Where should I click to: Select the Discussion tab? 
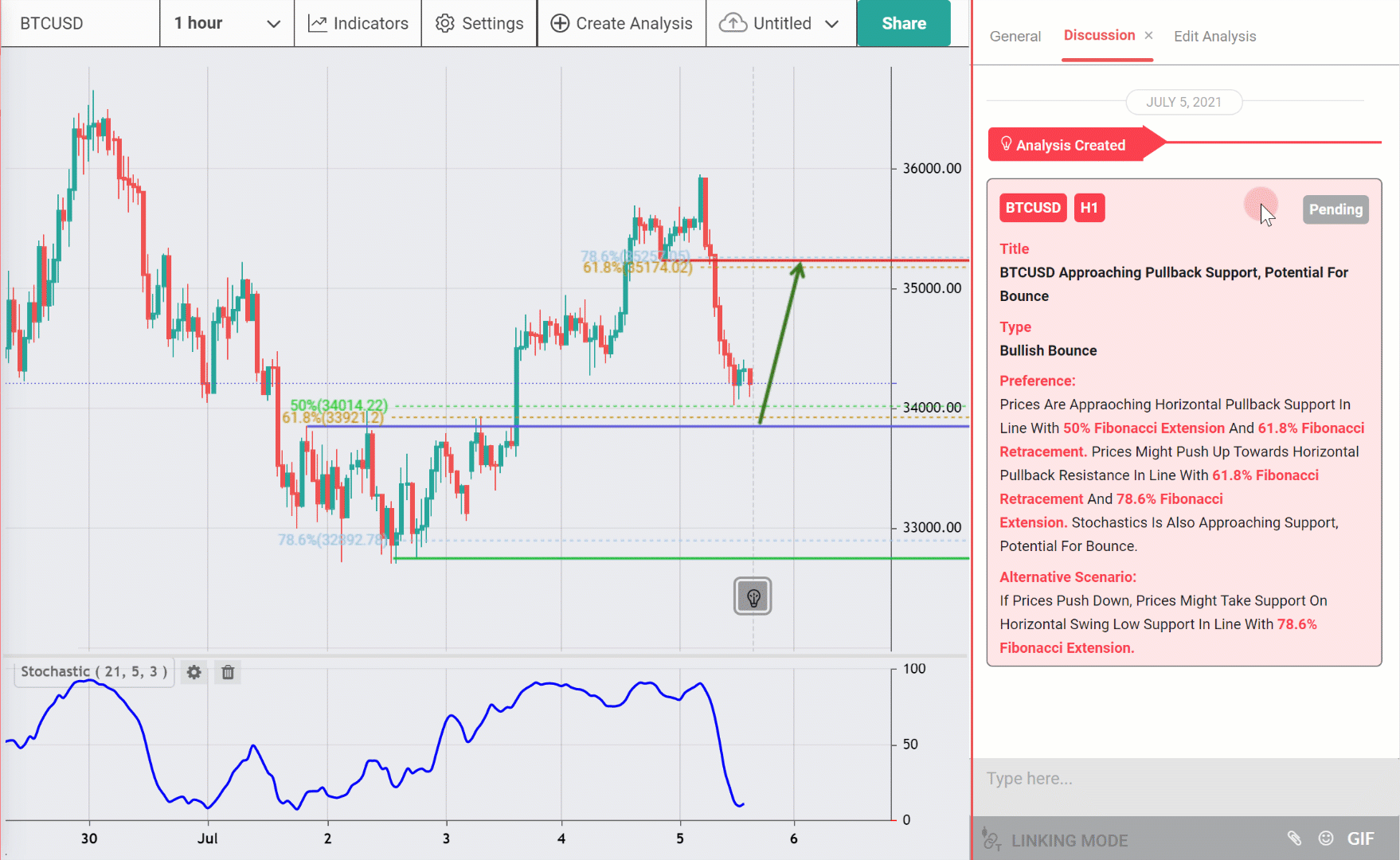tap(1099, 35)
